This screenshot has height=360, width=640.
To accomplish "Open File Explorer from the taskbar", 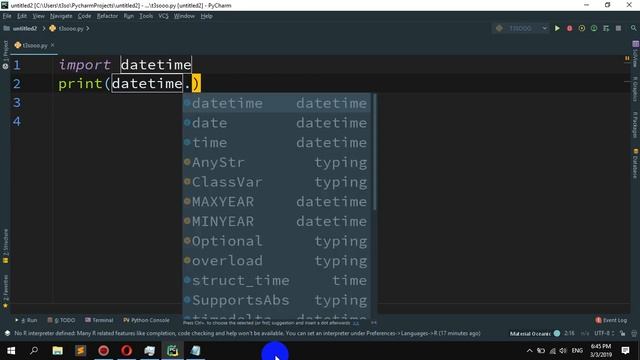I will [x=58, y=351].
